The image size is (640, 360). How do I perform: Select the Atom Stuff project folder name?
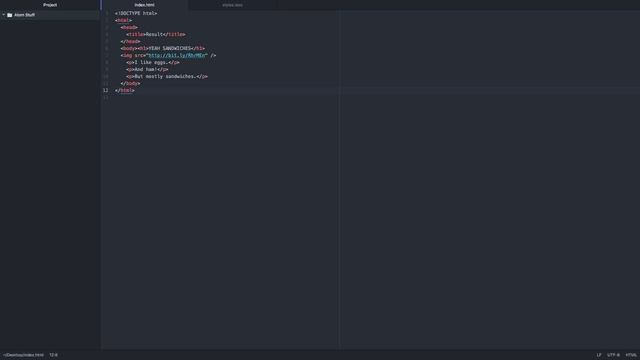24,15
